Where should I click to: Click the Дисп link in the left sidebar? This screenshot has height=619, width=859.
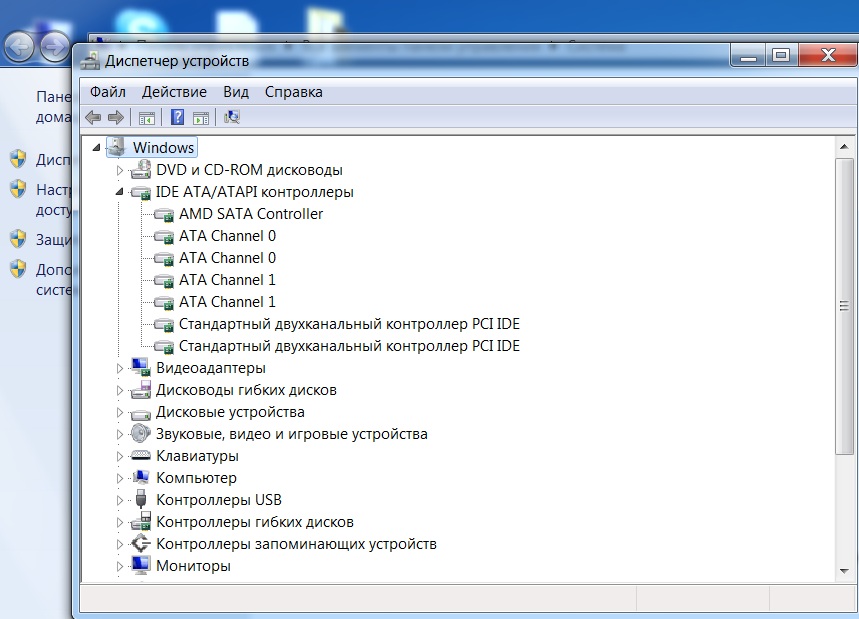(x=54, y=159)
